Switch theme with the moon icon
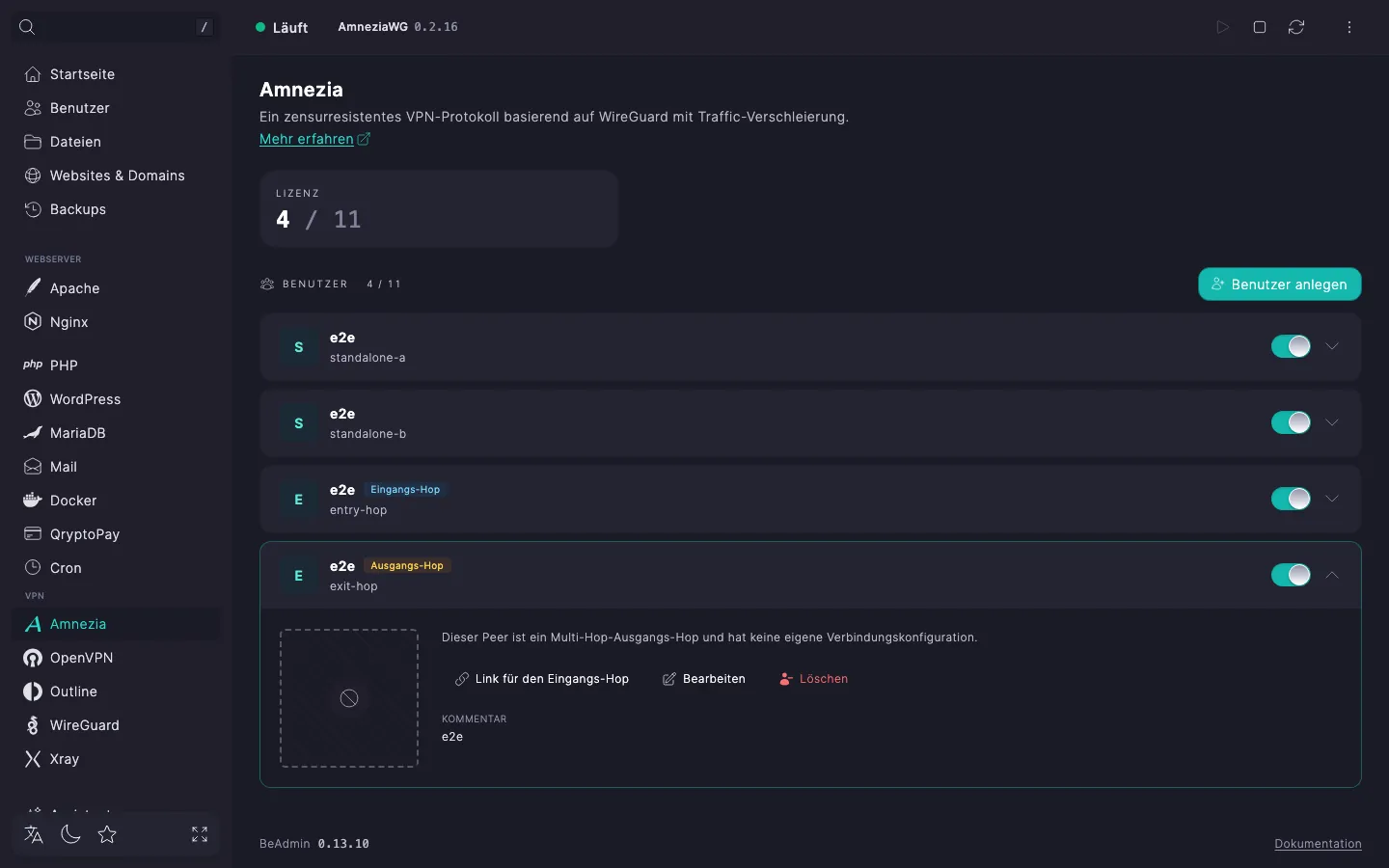1389x868 pixels. coord(70,834)
